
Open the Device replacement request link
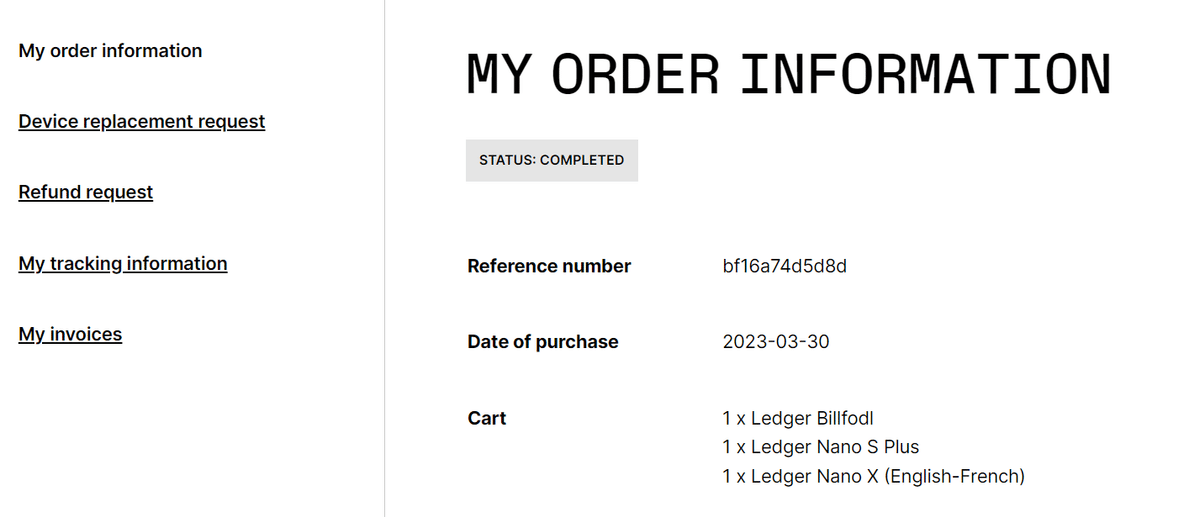(x=141, y=122)
